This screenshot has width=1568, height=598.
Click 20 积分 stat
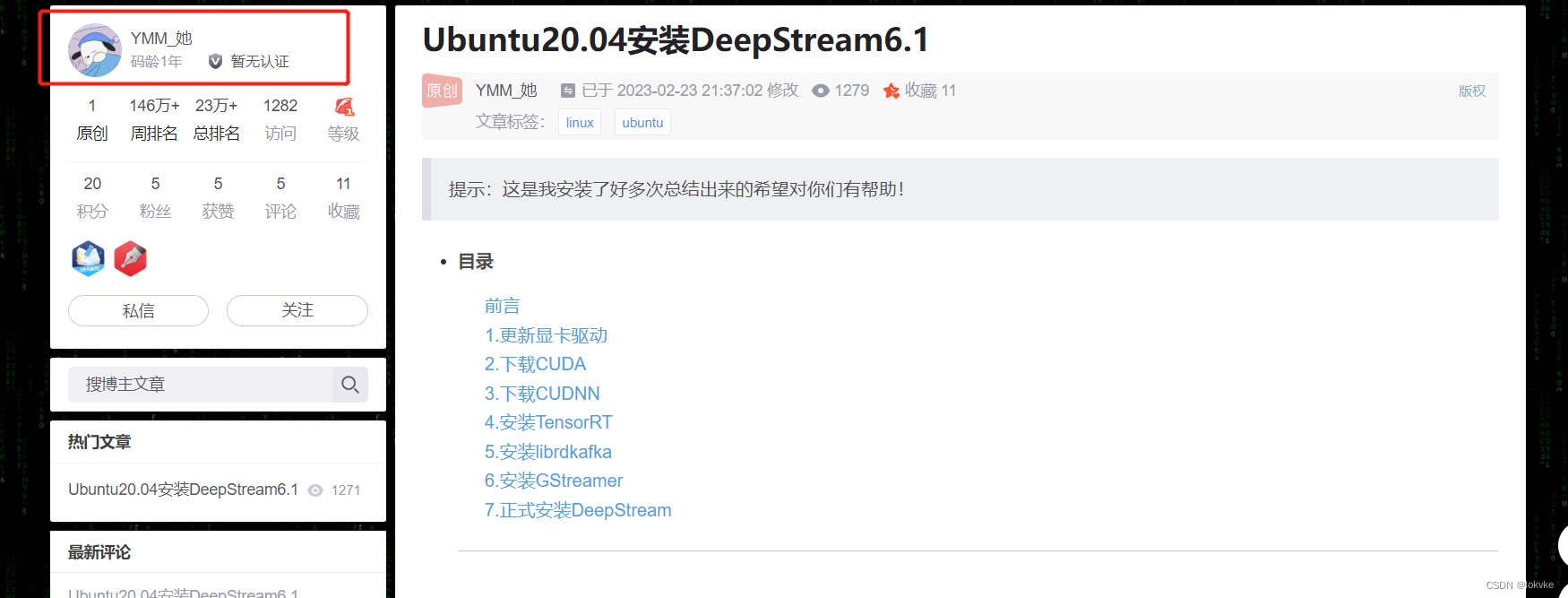(x=92, y=197)
